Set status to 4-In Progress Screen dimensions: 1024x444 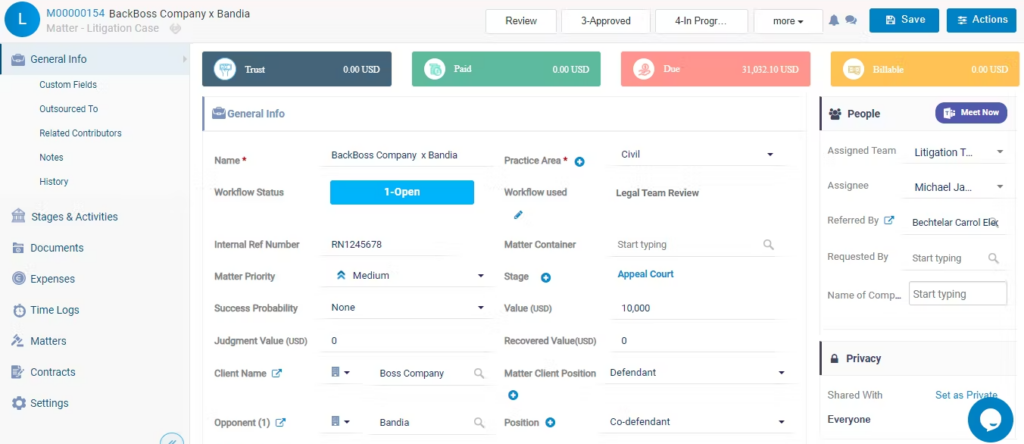click(701, 21)
